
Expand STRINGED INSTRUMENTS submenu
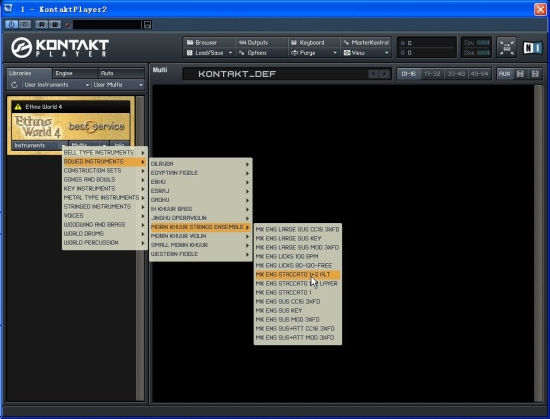104,207
